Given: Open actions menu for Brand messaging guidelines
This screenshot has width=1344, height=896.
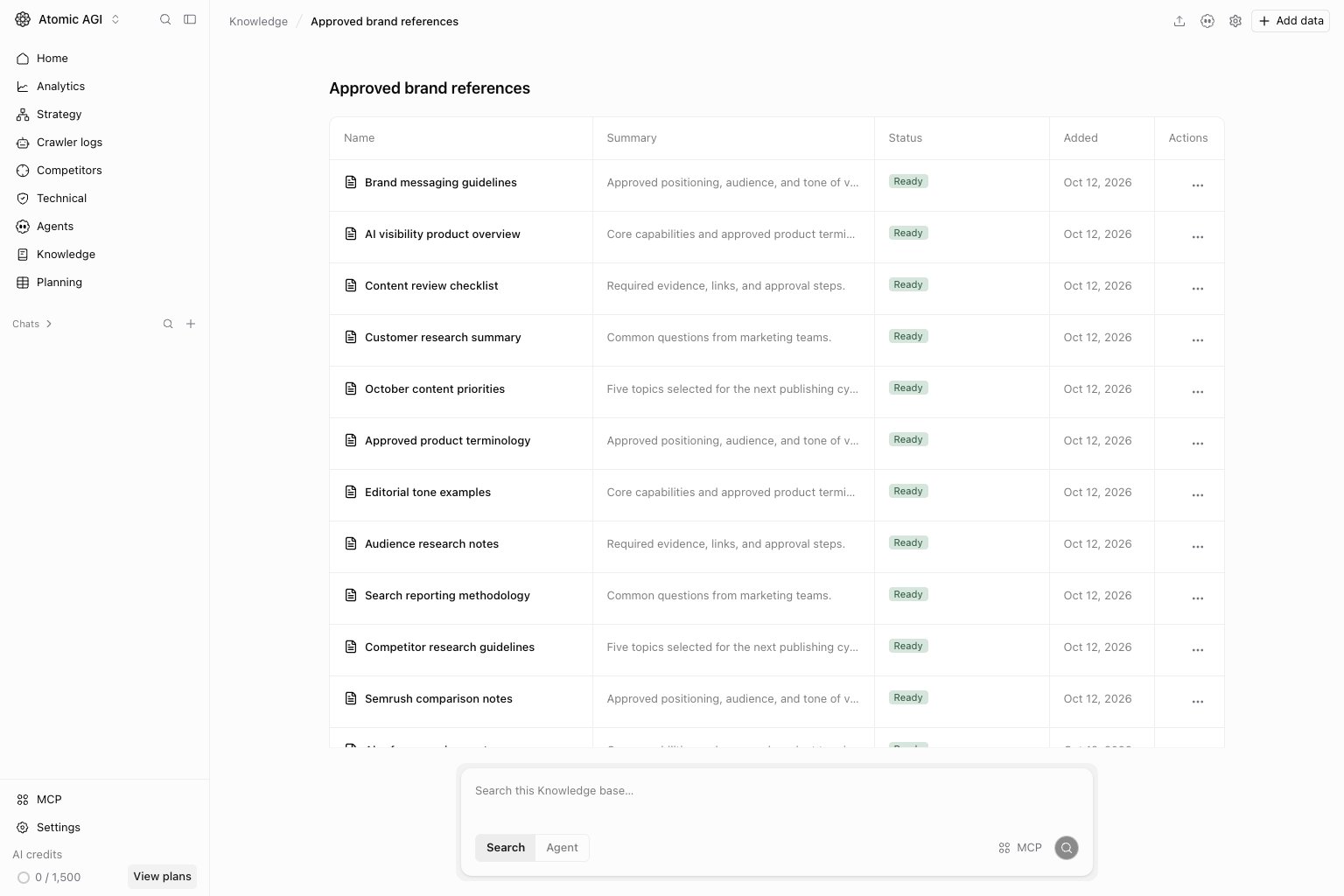Looking at the screenshot, I should click(1198, 185).
